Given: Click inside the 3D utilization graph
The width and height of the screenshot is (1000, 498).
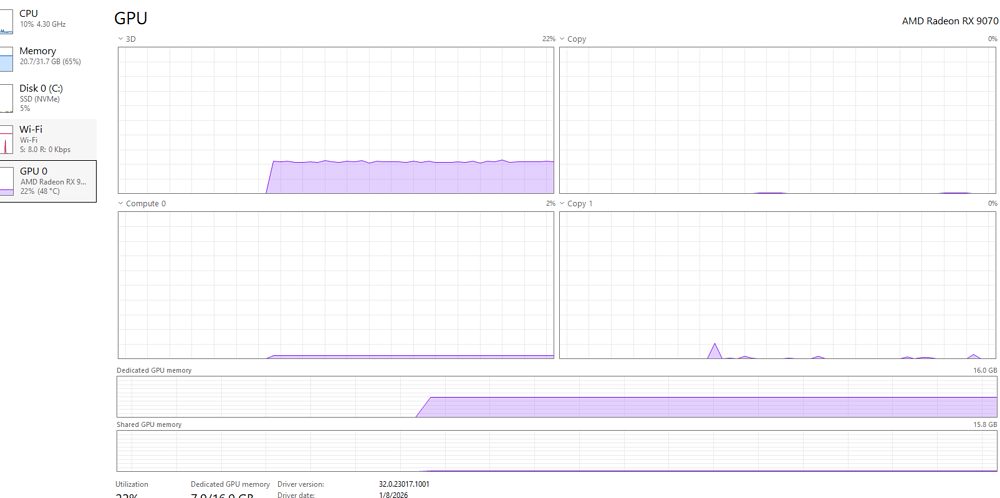Looking at the screenshot, I should (x=335, y=120).
